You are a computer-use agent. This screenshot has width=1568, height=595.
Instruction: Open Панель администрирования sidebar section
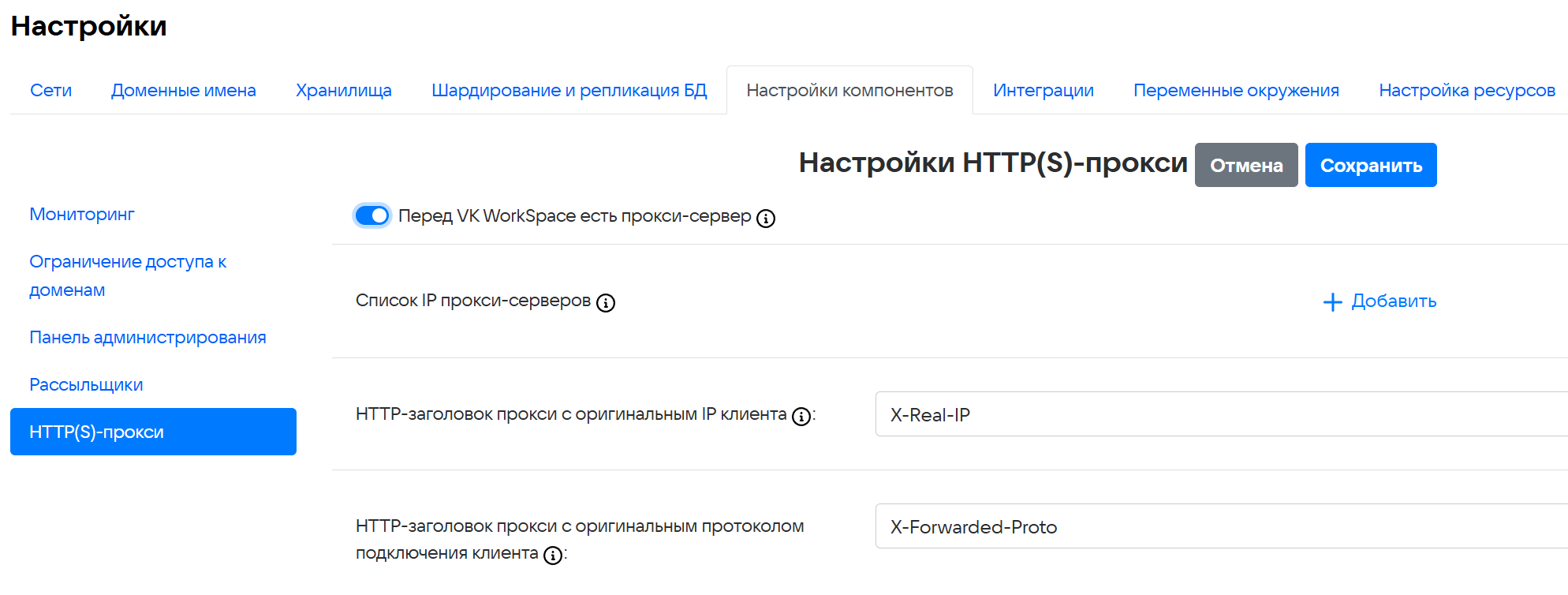coord(147,338)
